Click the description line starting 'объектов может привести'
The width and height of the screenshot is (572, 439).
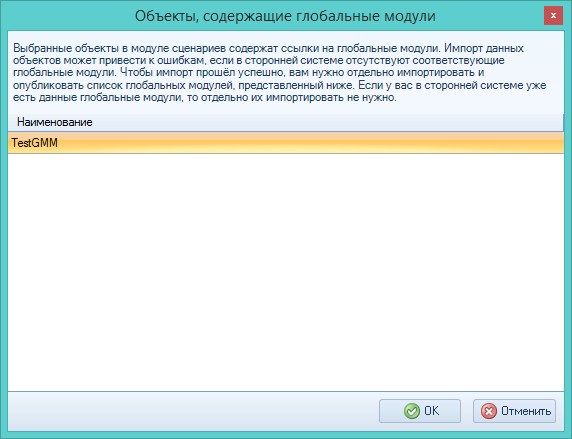259,60
